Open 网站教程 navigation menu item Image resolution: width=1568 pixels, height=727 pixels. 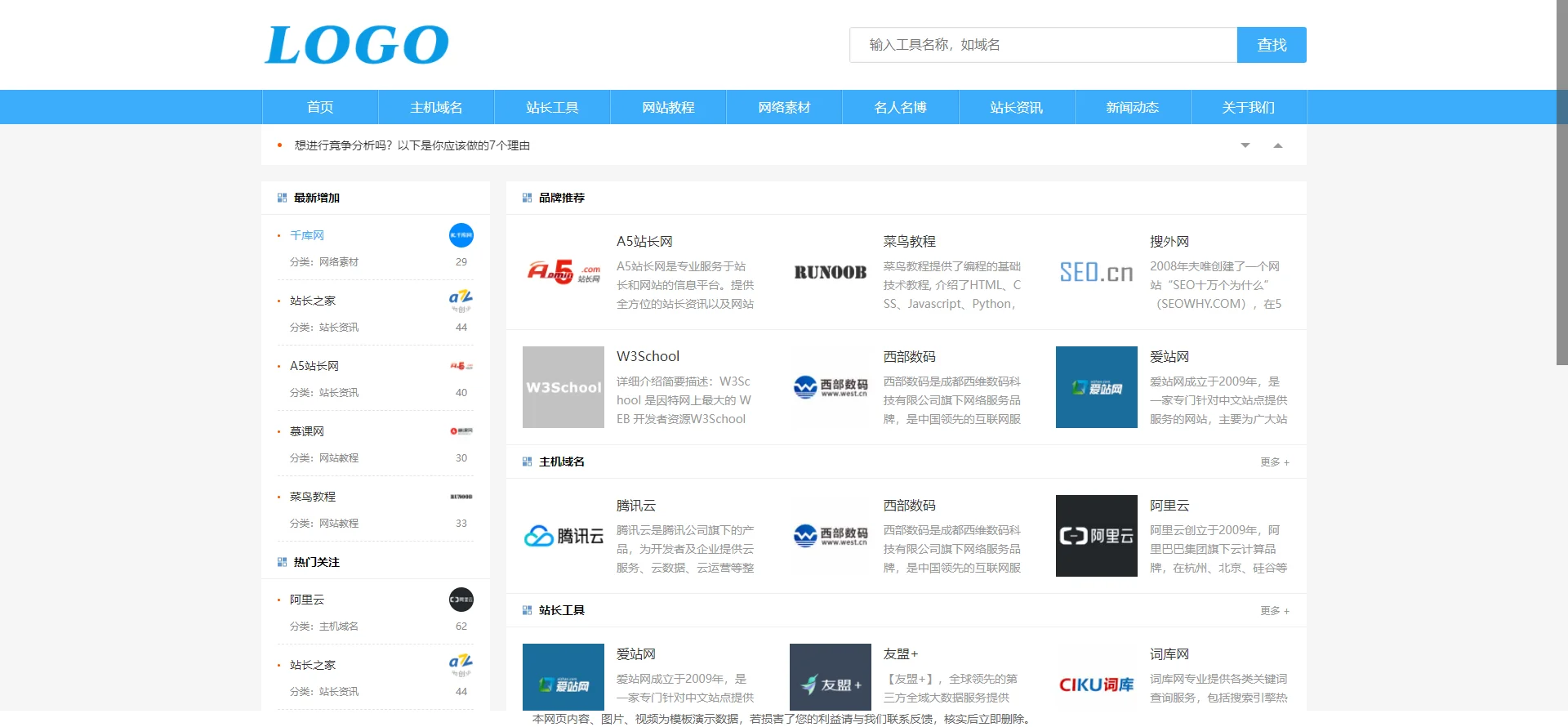click(x=668, y=107)
